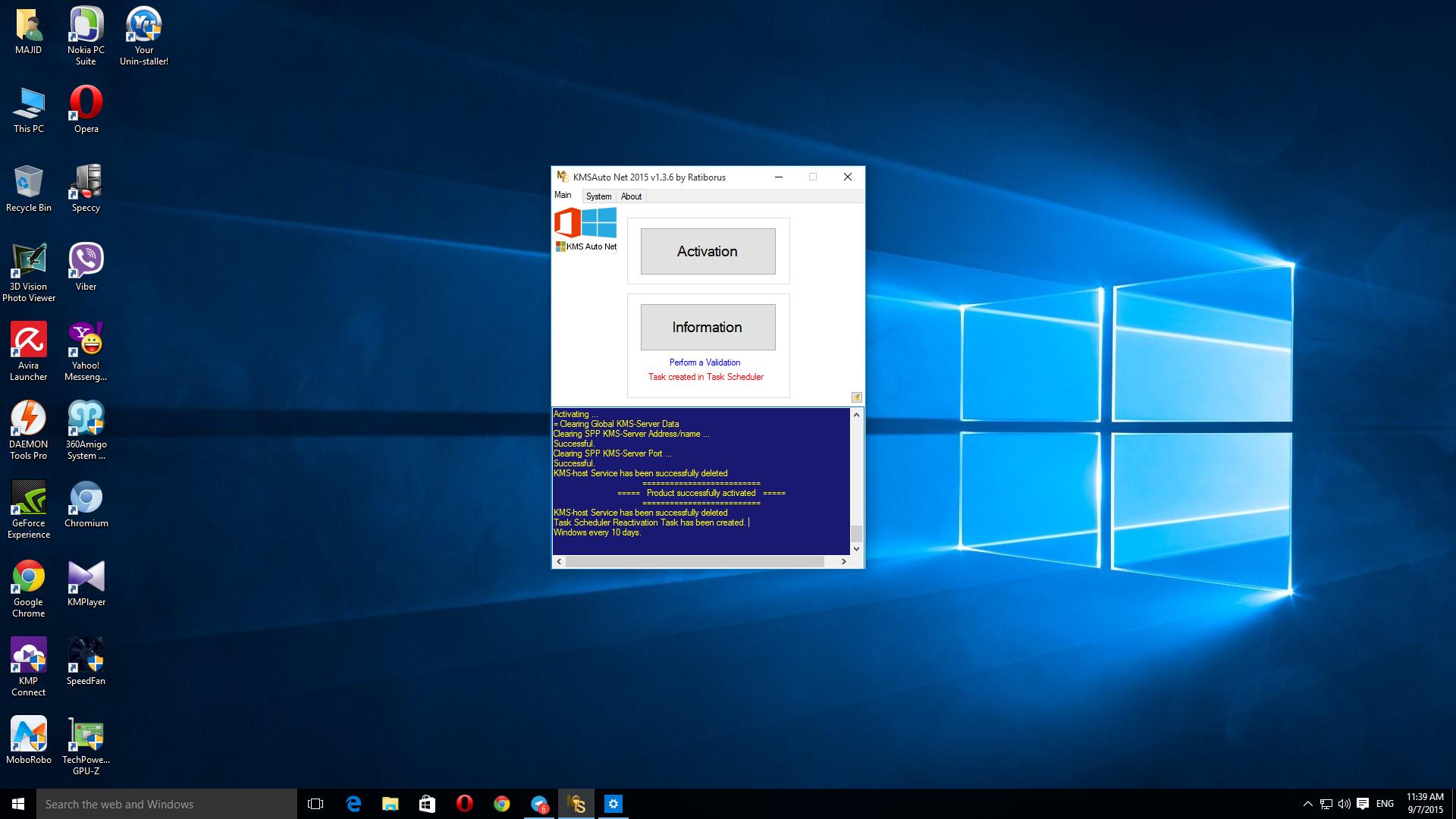This screenshot has height=819, width=1456.
Task: Open the Windows Store taskbar icon
Action: pos(427,804)
